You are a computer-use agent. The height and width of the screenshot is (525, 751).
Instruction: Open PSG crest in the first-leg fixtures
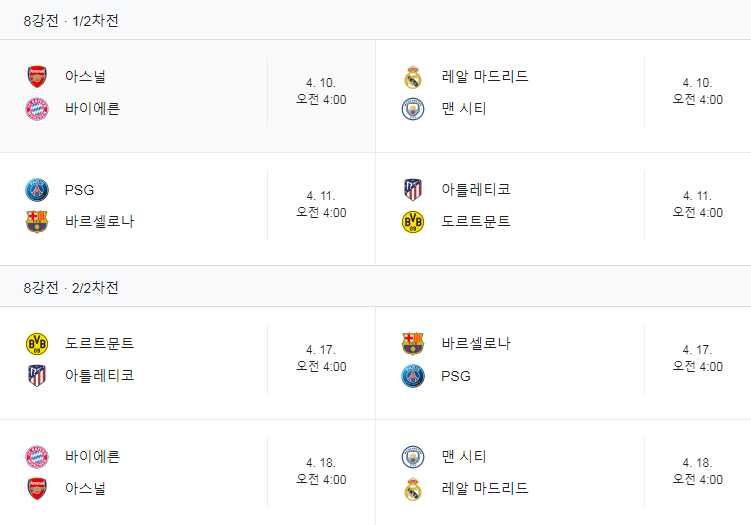pyautogui.click(x=37, y=189)
